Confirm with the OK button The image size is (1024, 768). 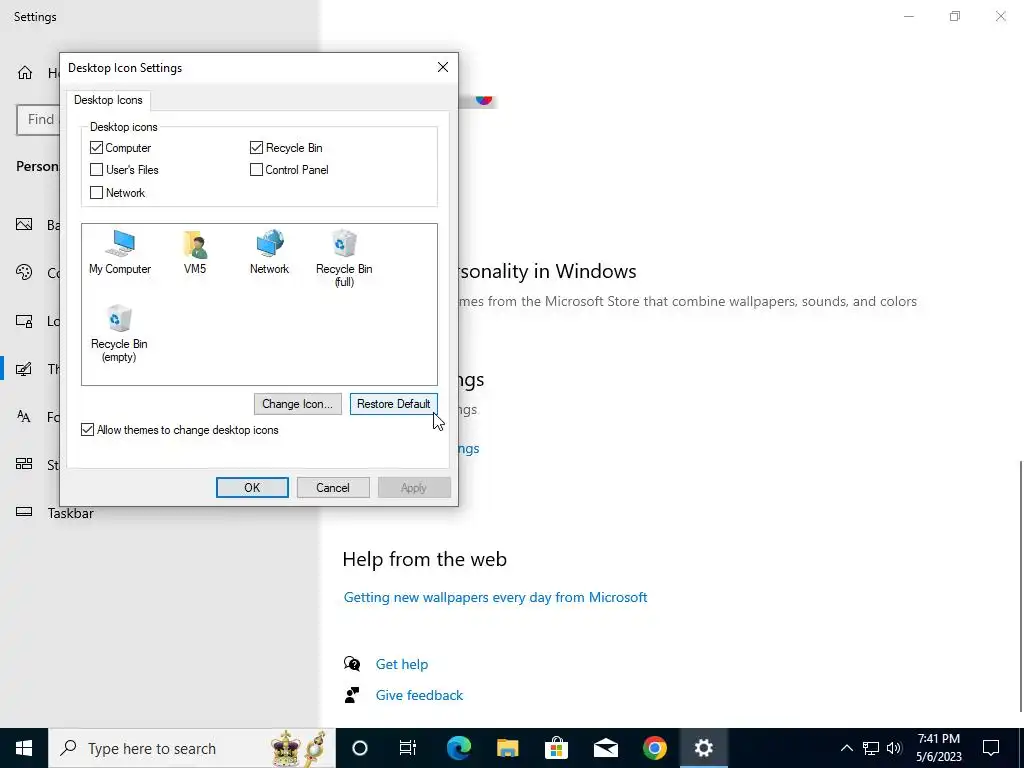[252, 487]
